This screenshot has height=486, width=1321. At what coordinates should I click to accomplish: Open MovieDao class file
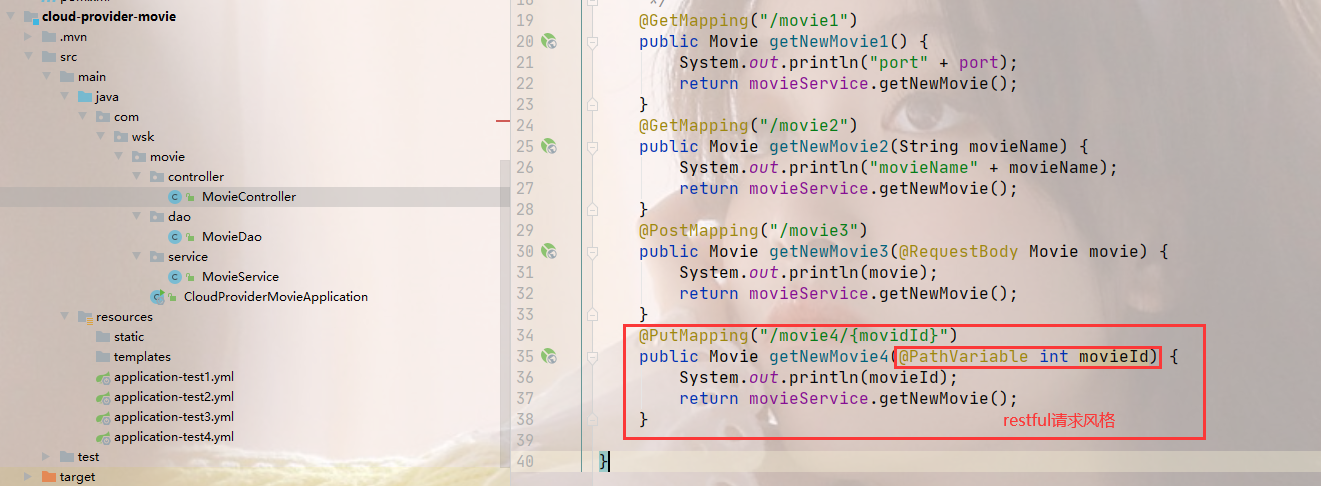pos(232,237)
